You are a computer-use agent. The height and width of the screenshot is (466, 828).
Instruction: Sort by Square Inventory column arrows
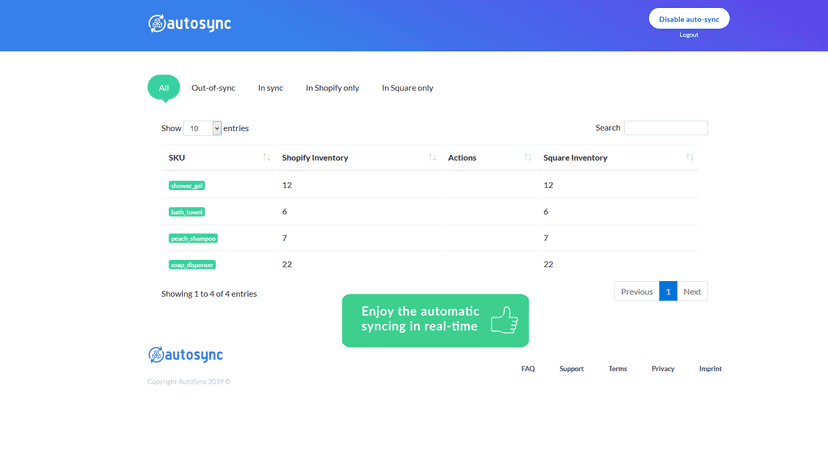(689, 157)
